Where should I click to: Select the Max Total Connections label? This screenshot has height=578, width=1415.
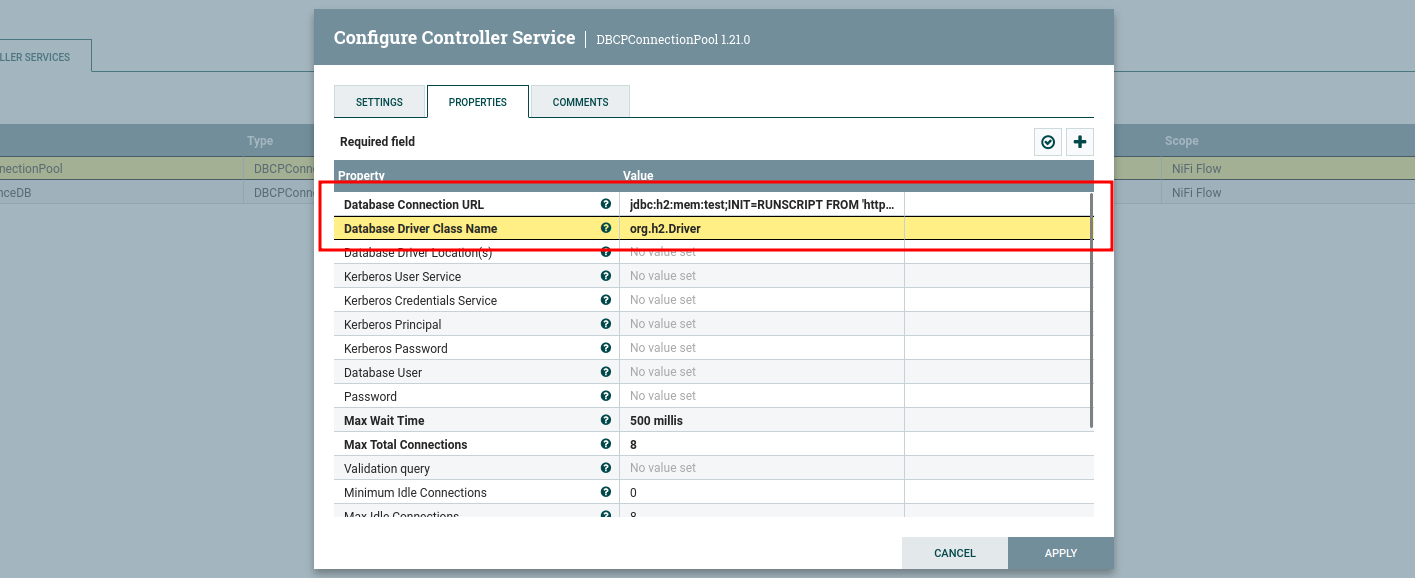[x=405, y=444]
